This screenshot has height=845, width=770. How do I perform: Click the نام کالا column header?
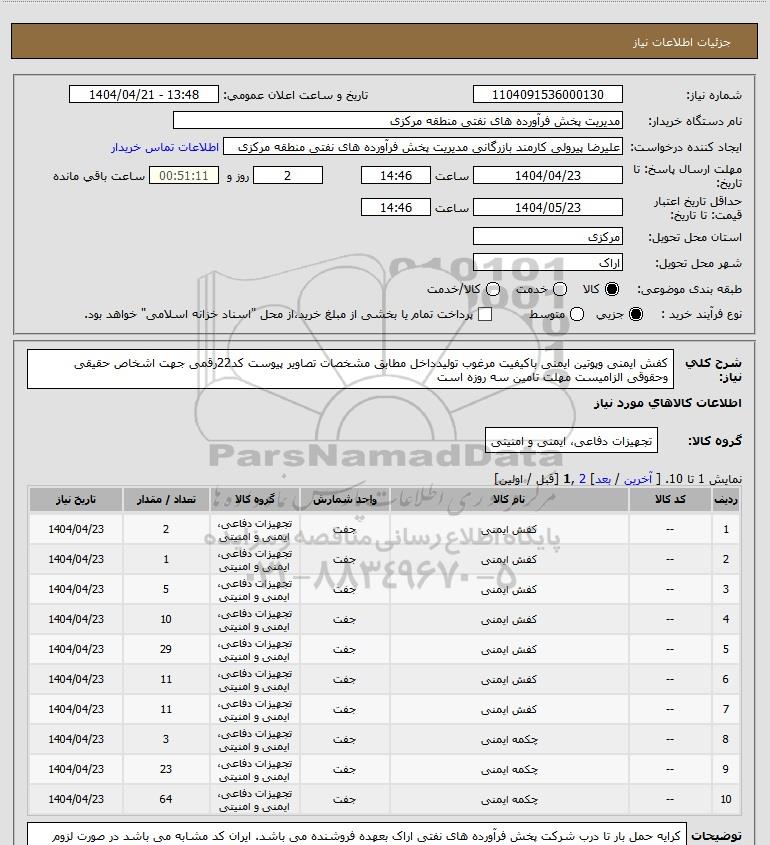point(509,500)
